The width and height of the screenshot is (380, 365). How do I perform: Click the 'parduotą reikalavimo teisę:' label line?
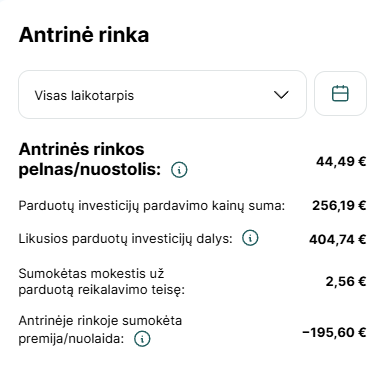coord(102,290)
